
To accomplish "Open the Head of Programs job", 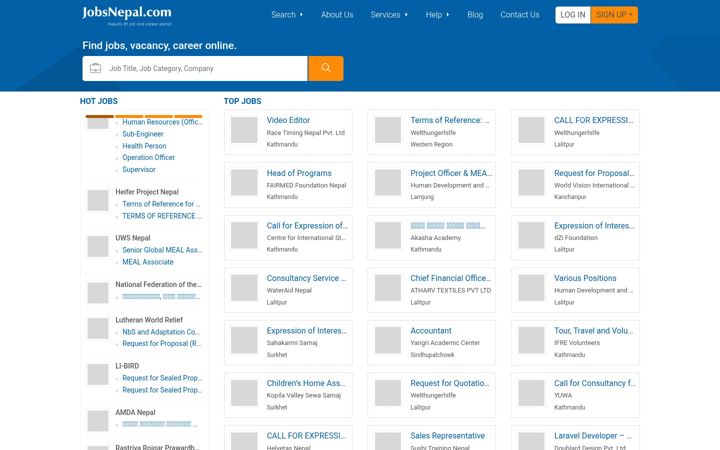I will 299,173.
